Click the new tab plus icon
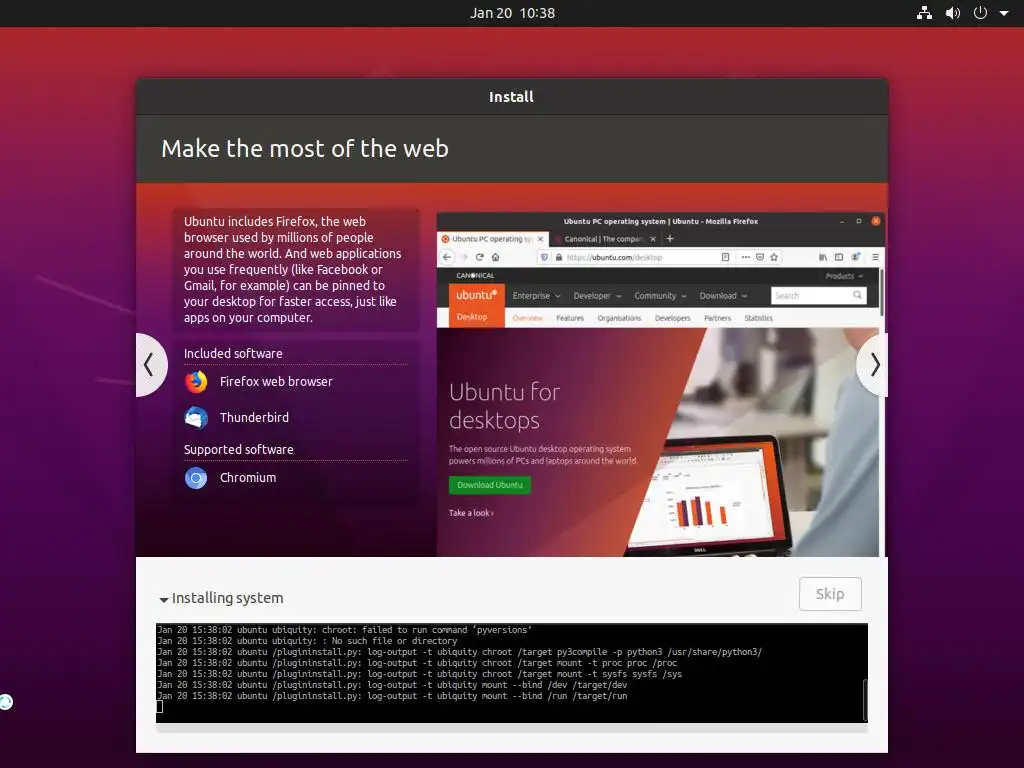Viewport: 1024px width, 768px height. [669, 239]
